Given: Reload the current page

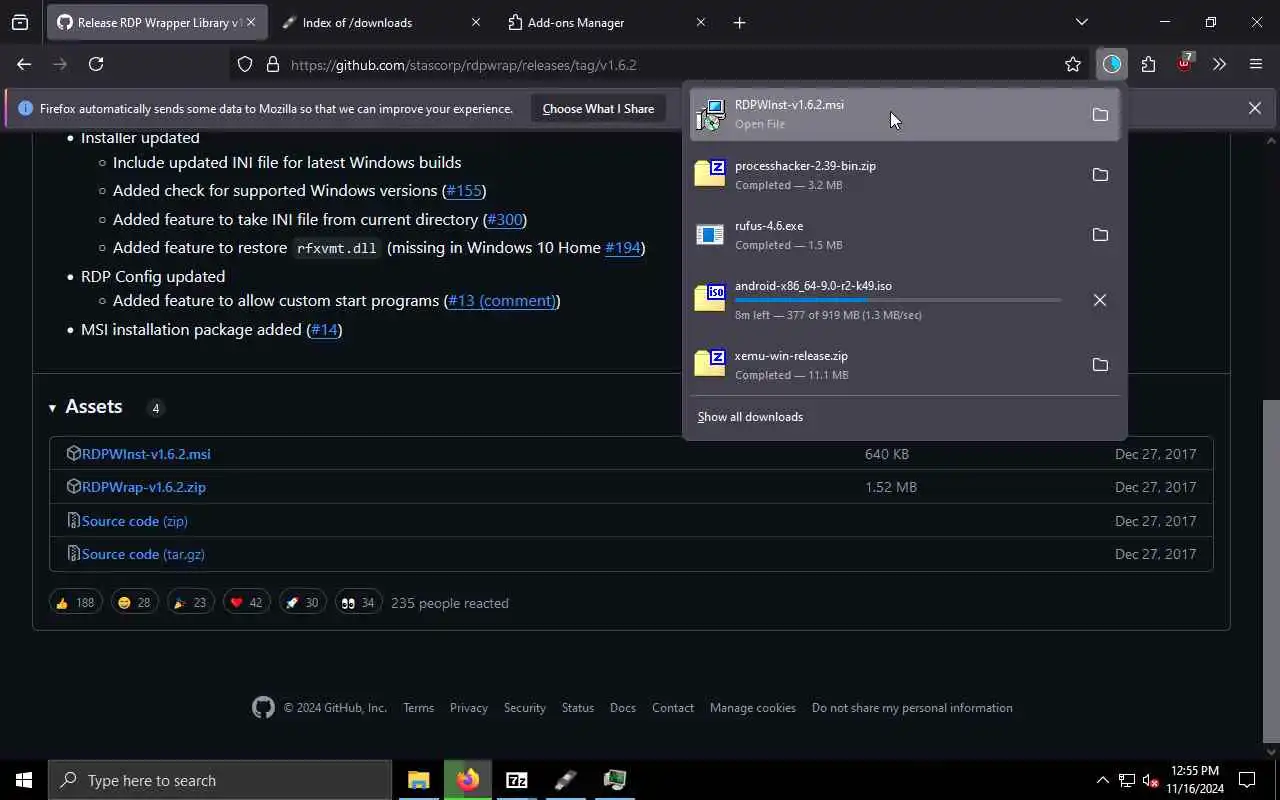Looking at the screenshot, I should click(96, 64).
